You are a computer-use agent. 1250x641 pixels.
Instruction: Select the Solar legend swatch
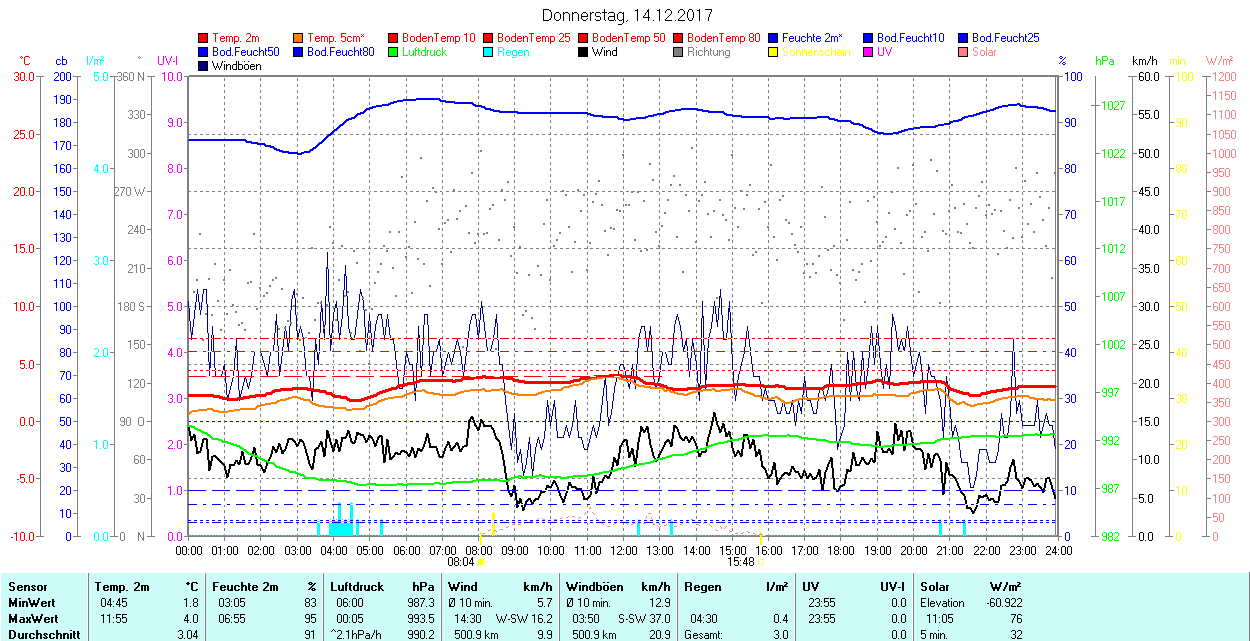click(x=964, y=52)
